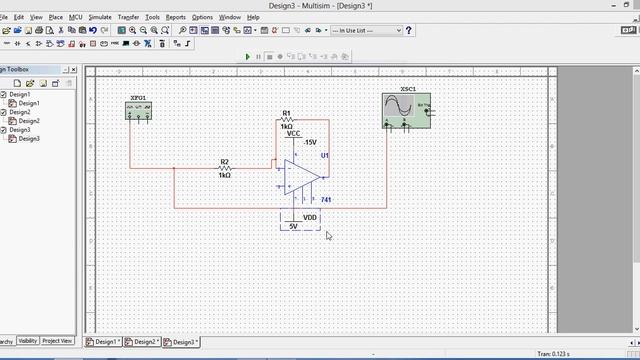The image size is (640, 360).
Task: Click the Help question mark icon
Action: pos(409,31)
